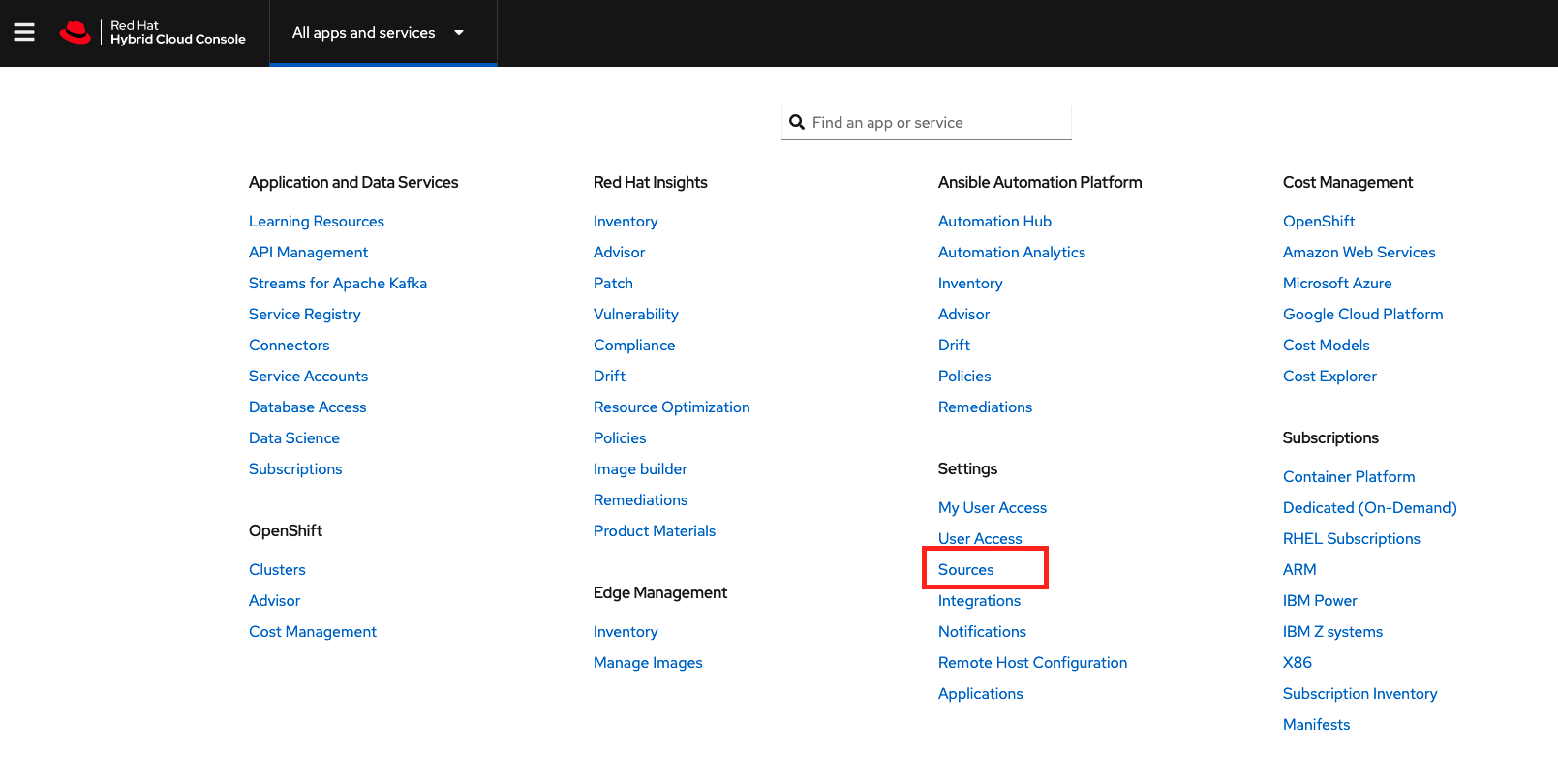1558x784 pixels.
Task: Open Policies under Red Hat Insights
Action: [620, 438]
